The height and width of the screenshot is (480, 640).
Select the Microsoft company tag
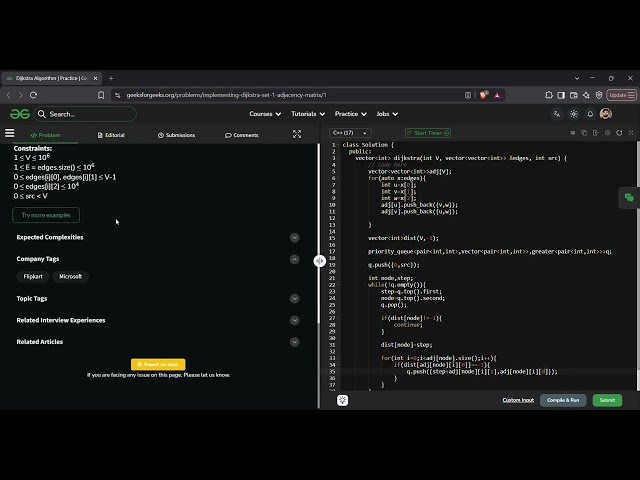pyautogui.click(x=70, y=276)
